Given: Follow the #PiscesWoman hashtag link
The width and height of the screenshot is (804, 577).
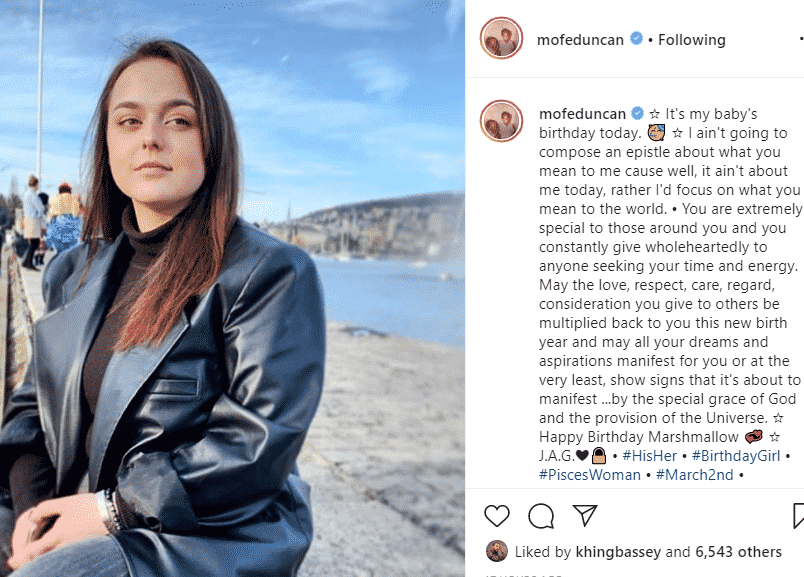Looking at the screenshot, I should (x=590, y=474).
